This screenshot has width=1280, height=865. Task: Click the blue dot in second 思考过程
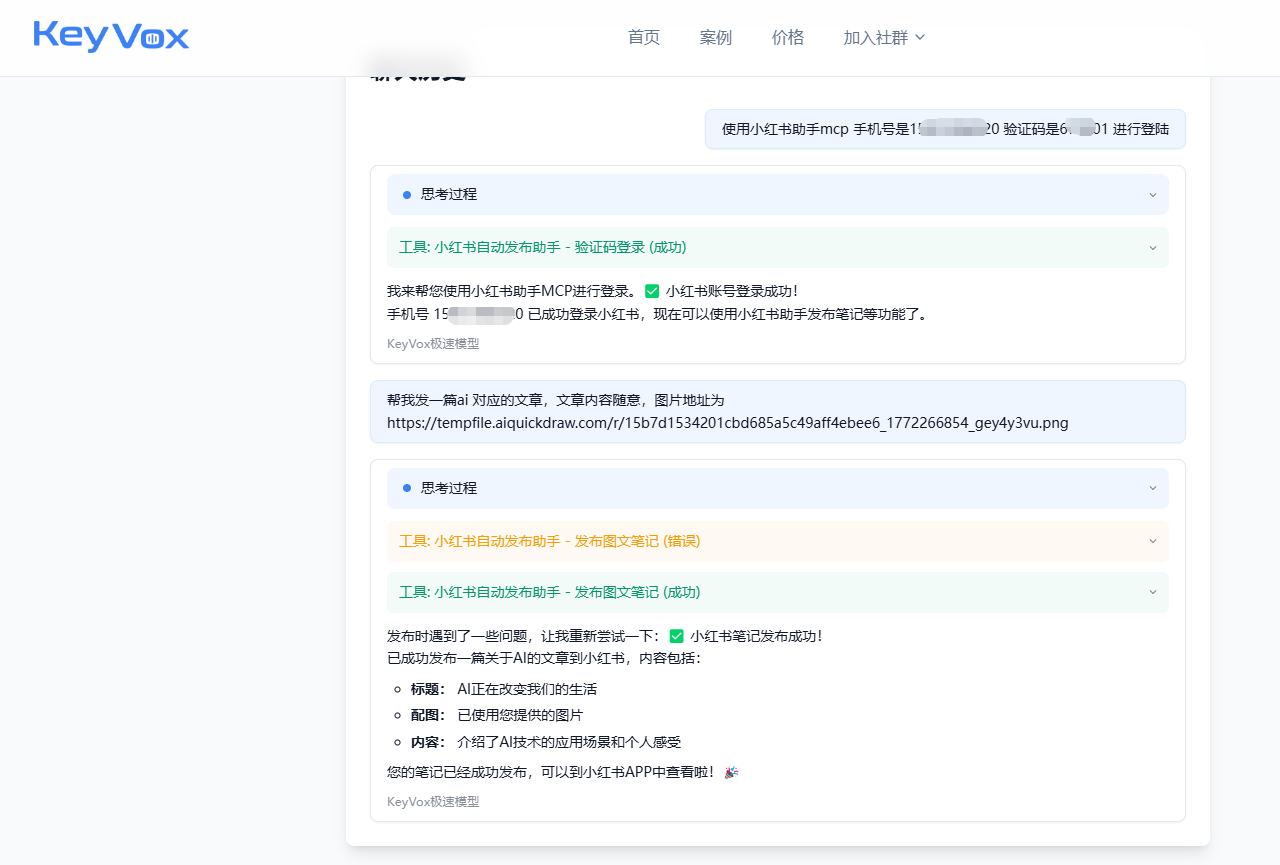(407, 489)
